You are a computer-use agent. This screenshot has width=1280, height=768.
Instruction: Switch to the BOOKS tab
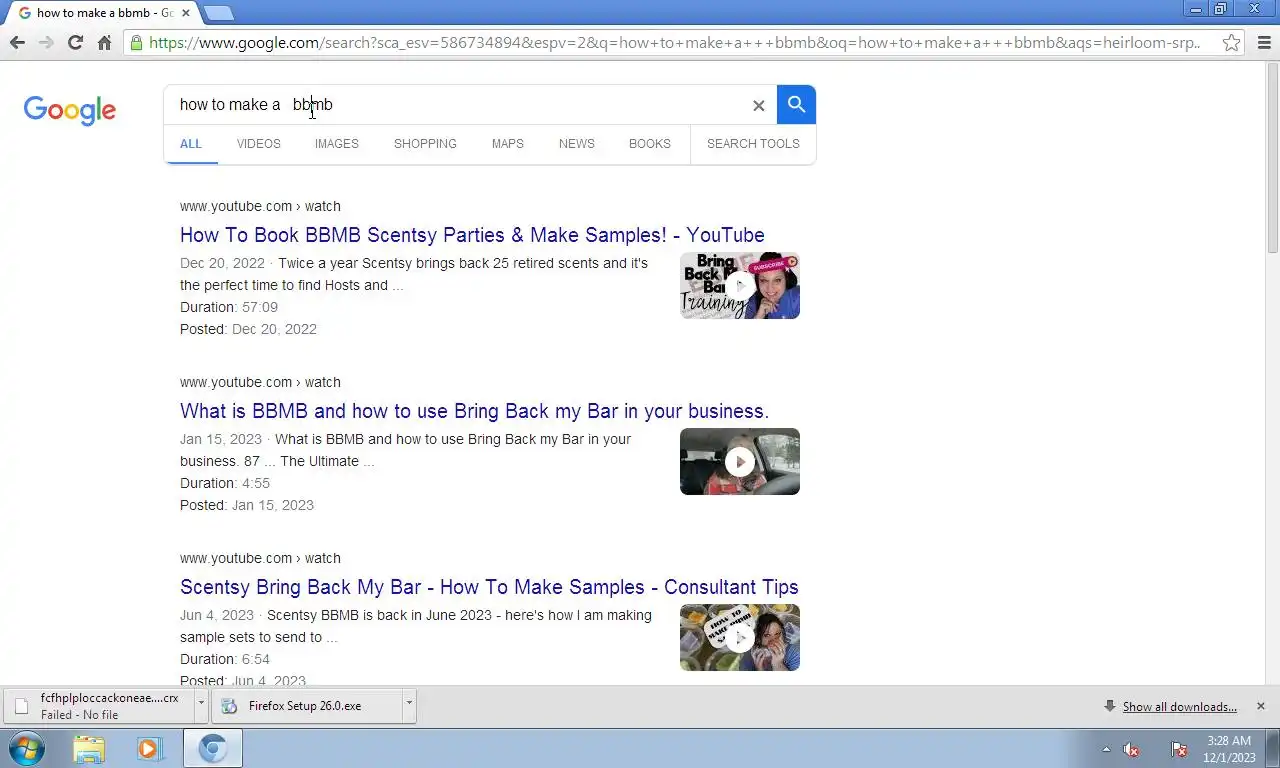[650, 144]
